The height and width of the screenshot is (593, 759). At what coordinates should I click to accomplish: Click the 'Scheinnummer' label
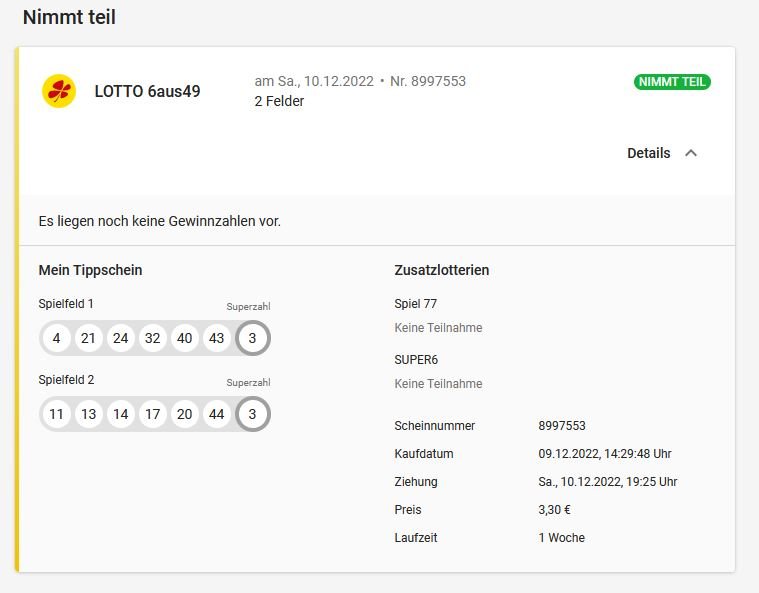pyautogui.click(x=435, y=426)
